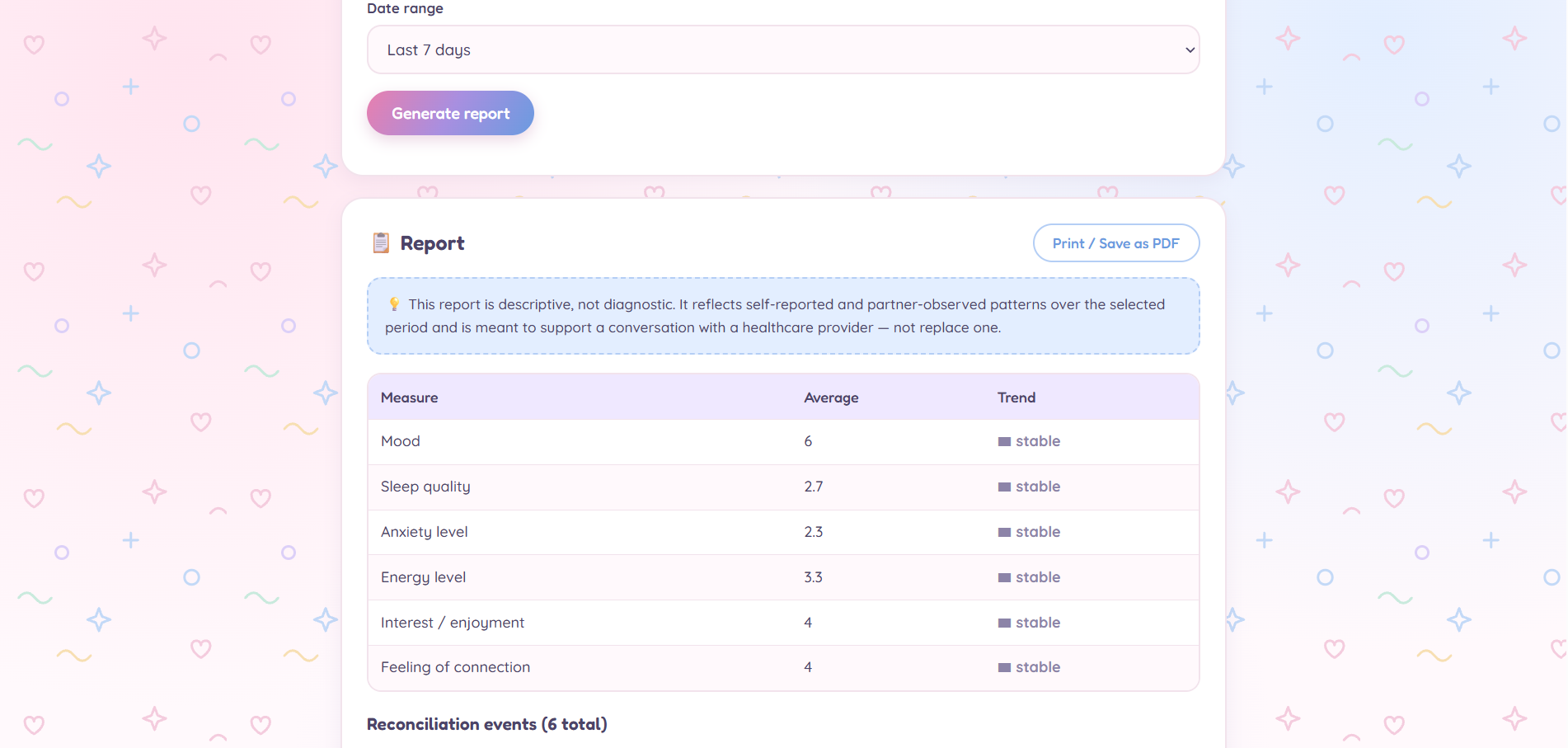Image resolution: width=1568 pixels, height=748 pixels.
Task: Click the lightbulb icon in the info notice
Action: coord(394,304)
